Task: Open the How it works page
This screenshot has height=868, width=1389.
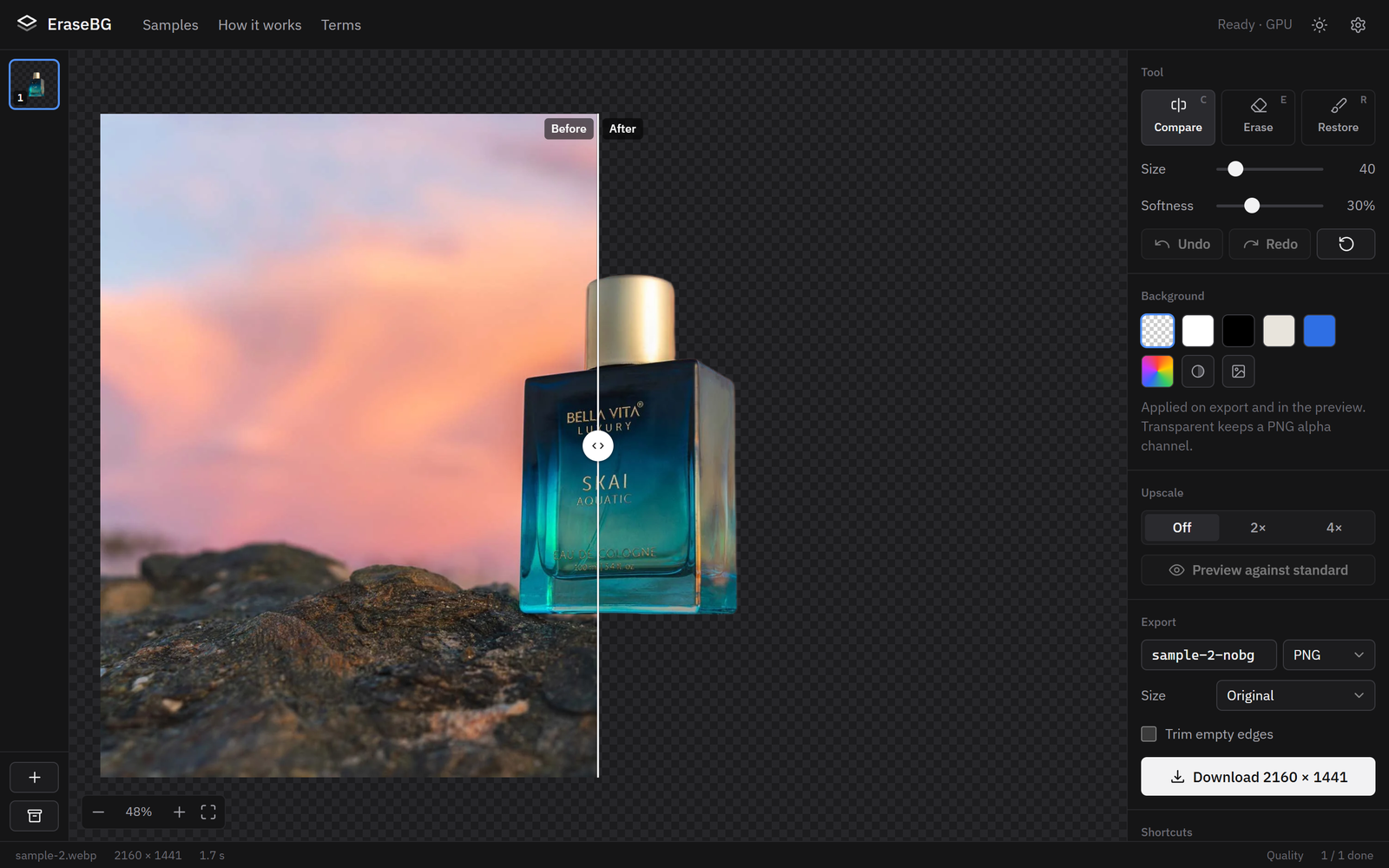Action: pyautogui.click(x=260, y=25)
